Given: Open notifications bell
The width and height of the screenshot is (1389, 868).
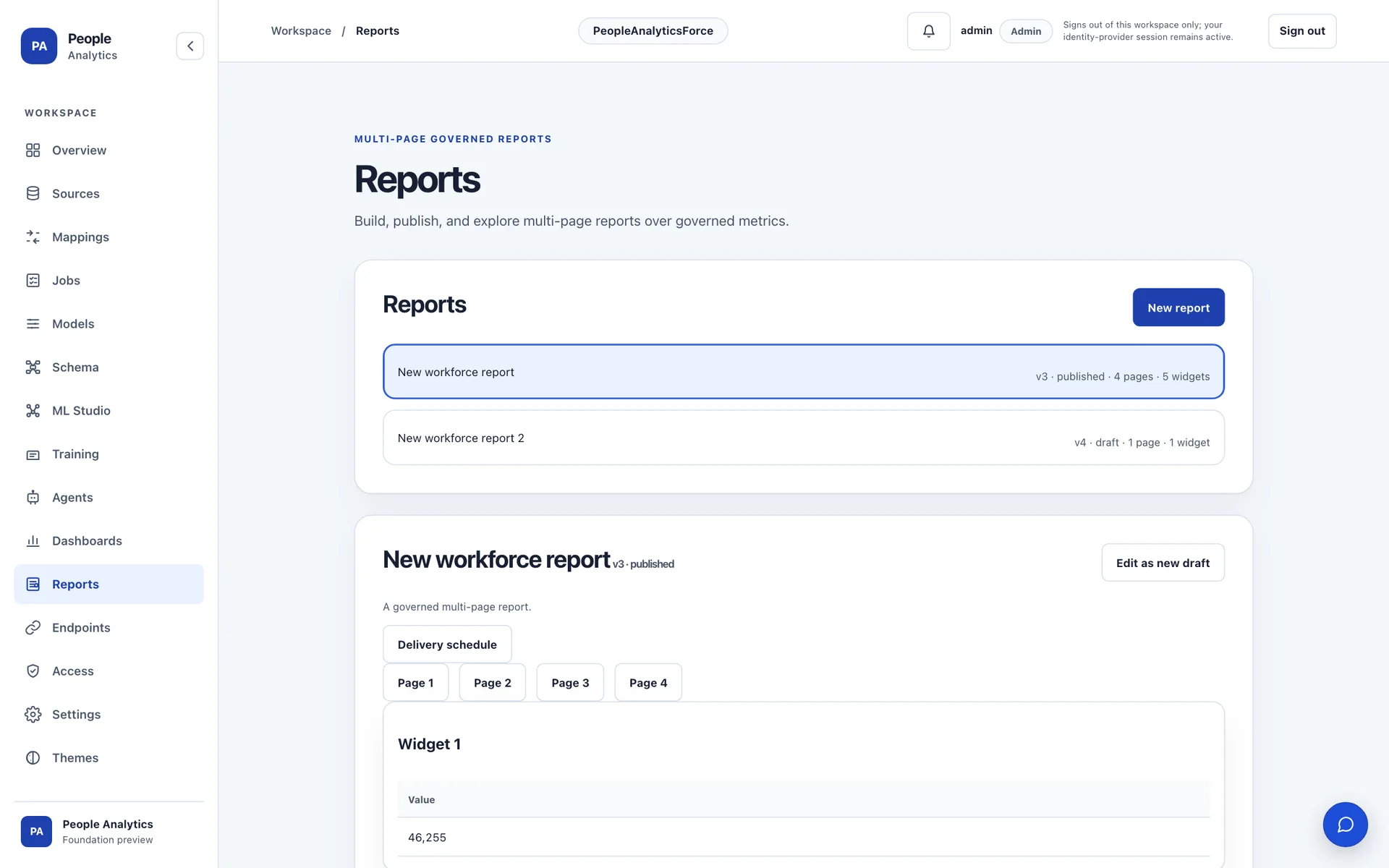Looking at the screenshot, I should point(928,31).
